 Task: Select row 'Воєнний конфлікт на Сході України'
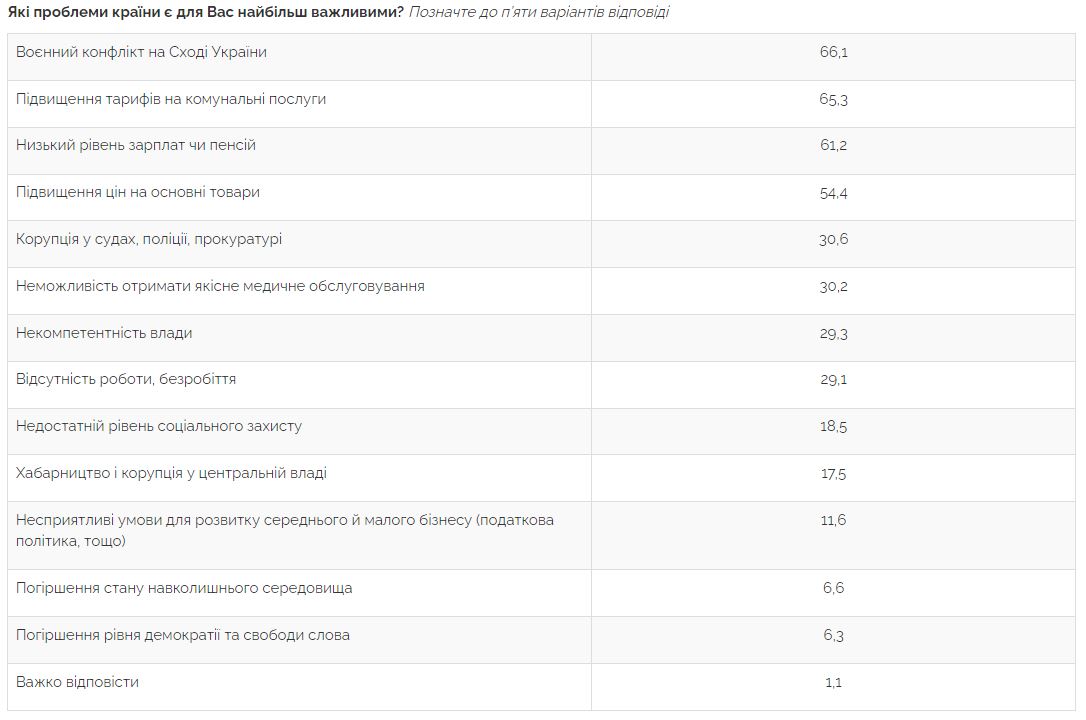click(x=141, y=51)
